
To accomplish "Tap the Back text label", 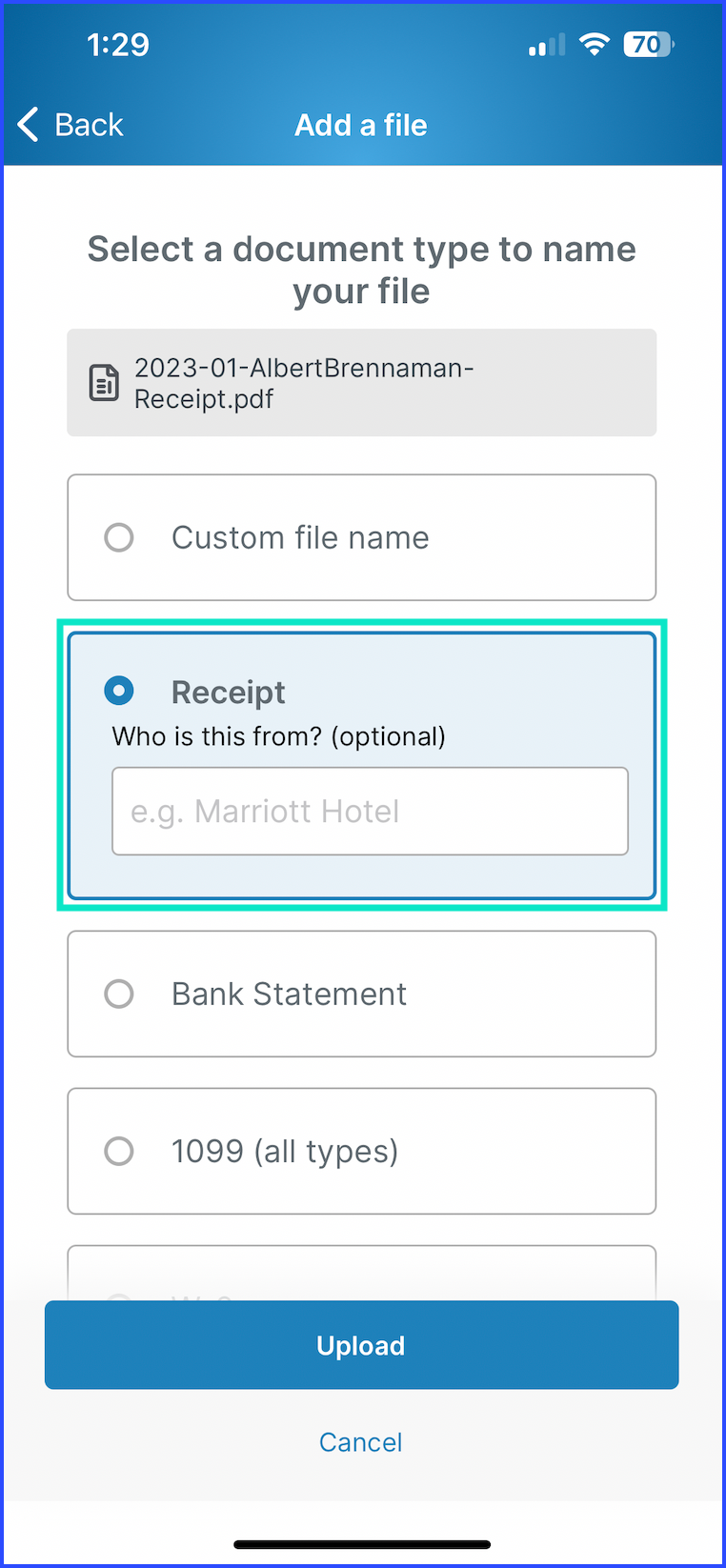I will tap(89, 125).
